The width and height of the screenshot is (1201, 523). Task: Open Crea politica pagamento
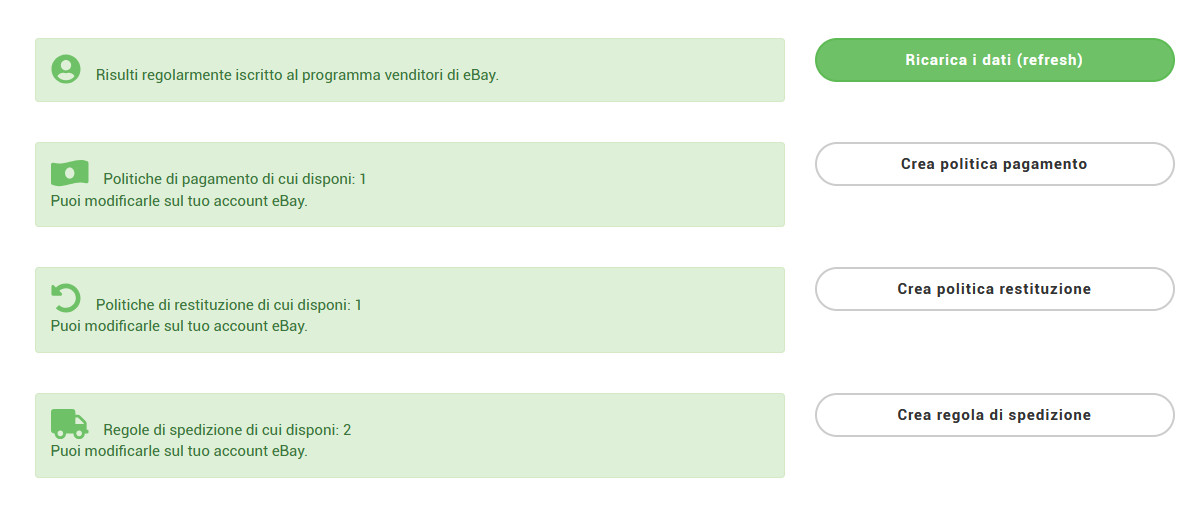click(994, 164)
